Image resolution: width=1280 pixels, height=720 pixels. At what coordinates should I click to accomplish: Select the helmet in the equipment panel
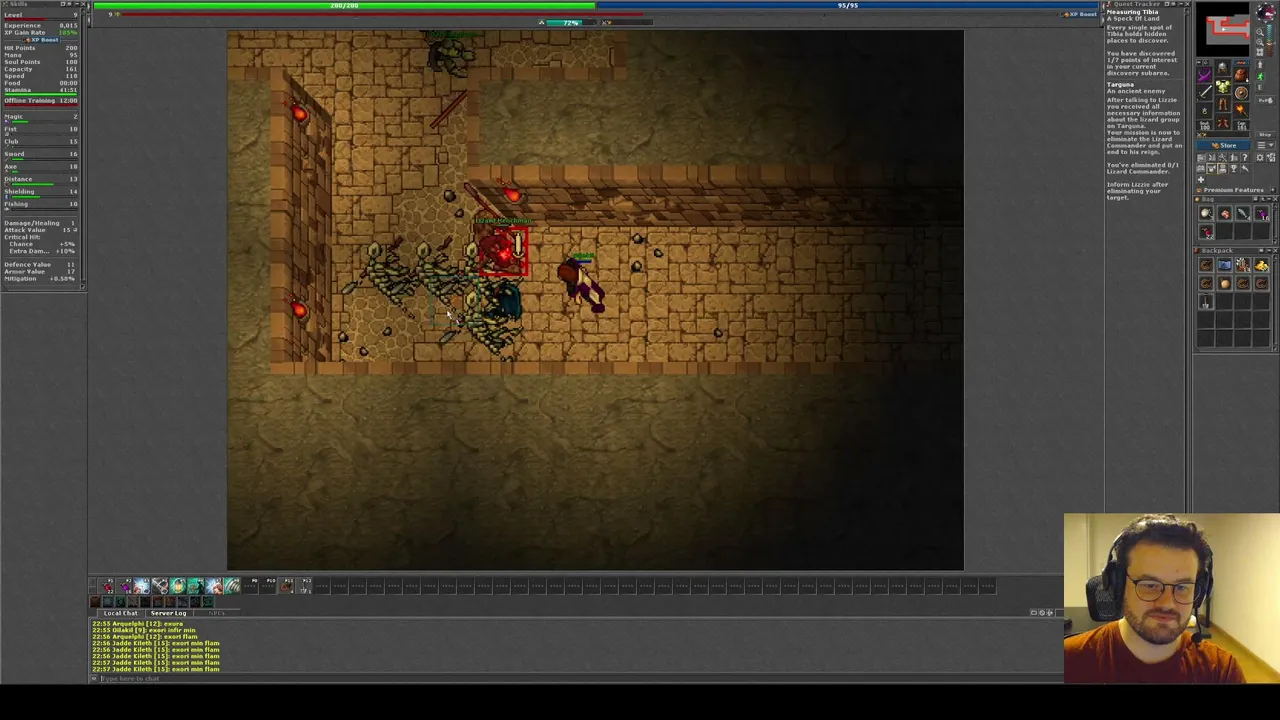coord(1222,67)
